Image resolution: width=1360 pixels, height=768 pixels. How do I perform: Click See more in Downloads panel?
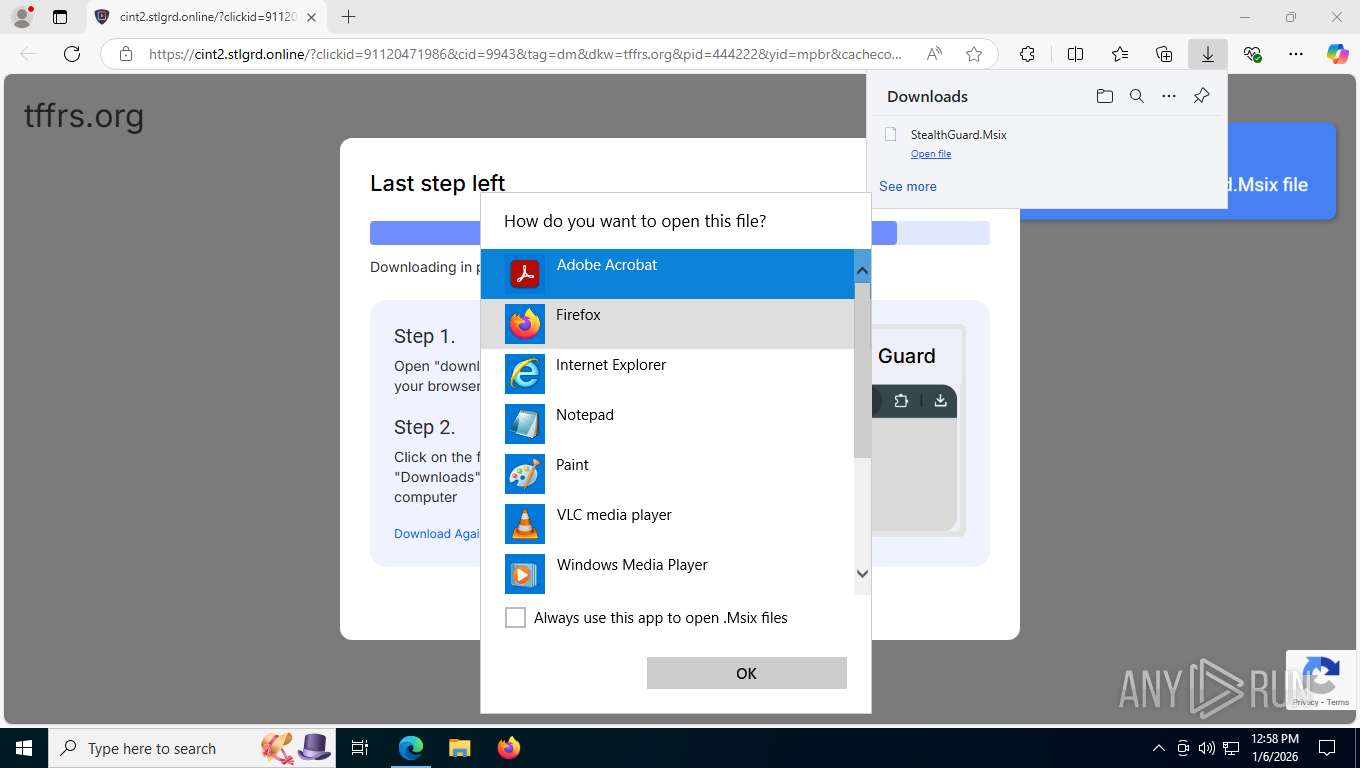point(908,186)
